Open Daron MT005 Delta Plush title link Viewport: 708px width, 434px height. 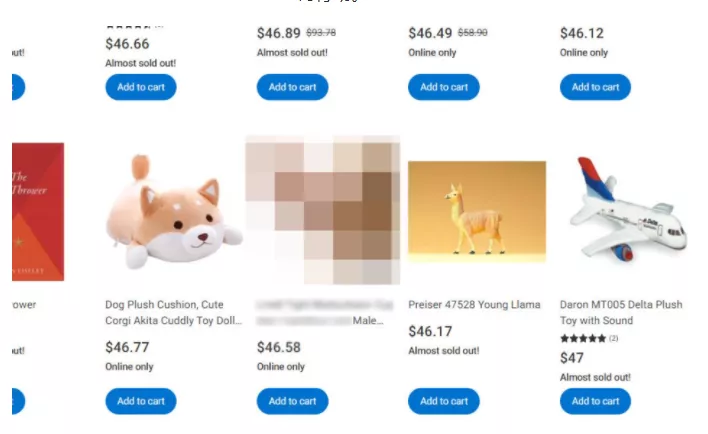tap(621, 313)
